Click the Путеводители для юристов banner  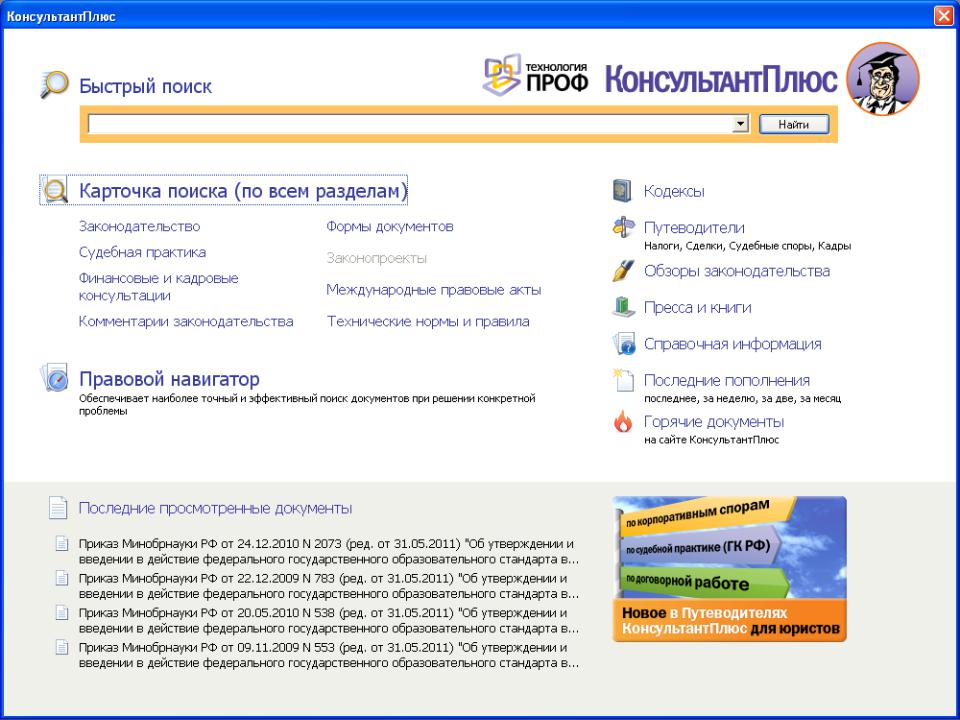pyautogui.click(x=729, y=569)
